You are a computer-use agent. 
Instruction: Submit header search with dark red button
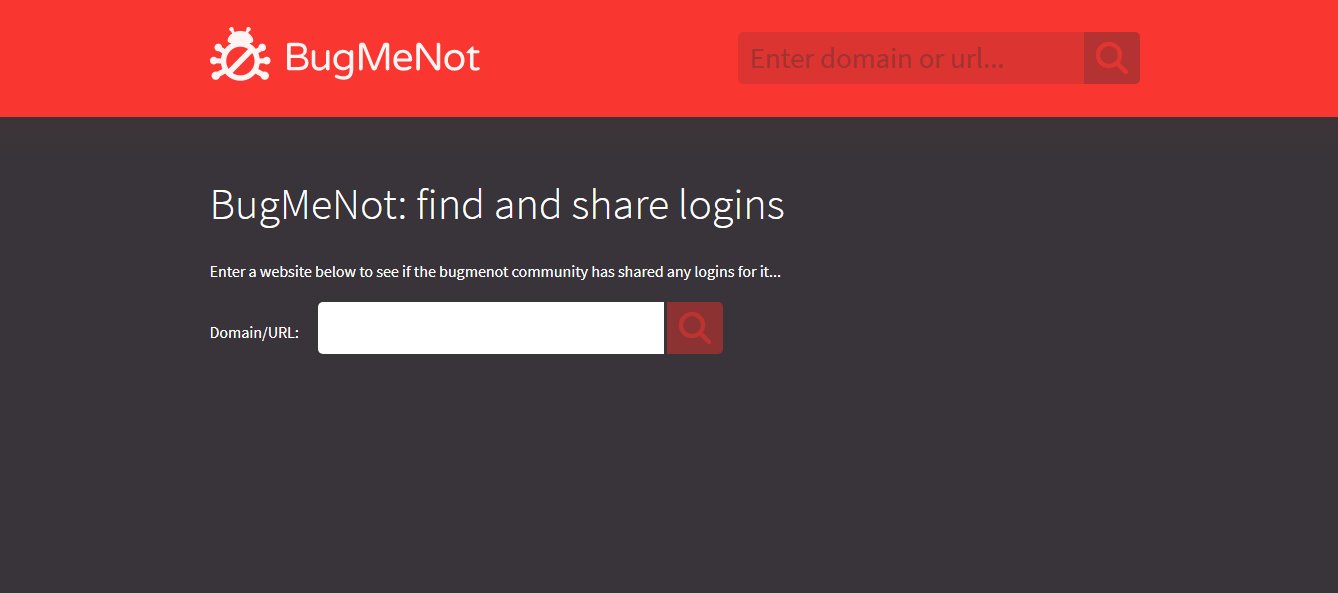[1112, 58]
